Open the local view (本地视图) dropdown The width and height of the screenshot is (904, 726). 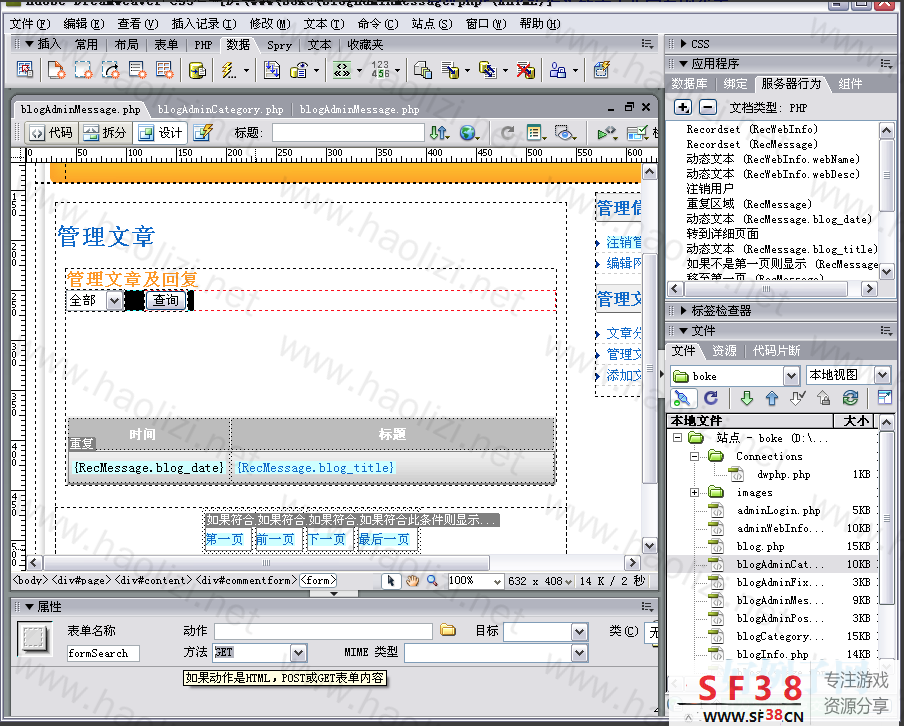[x=882, y=375]
